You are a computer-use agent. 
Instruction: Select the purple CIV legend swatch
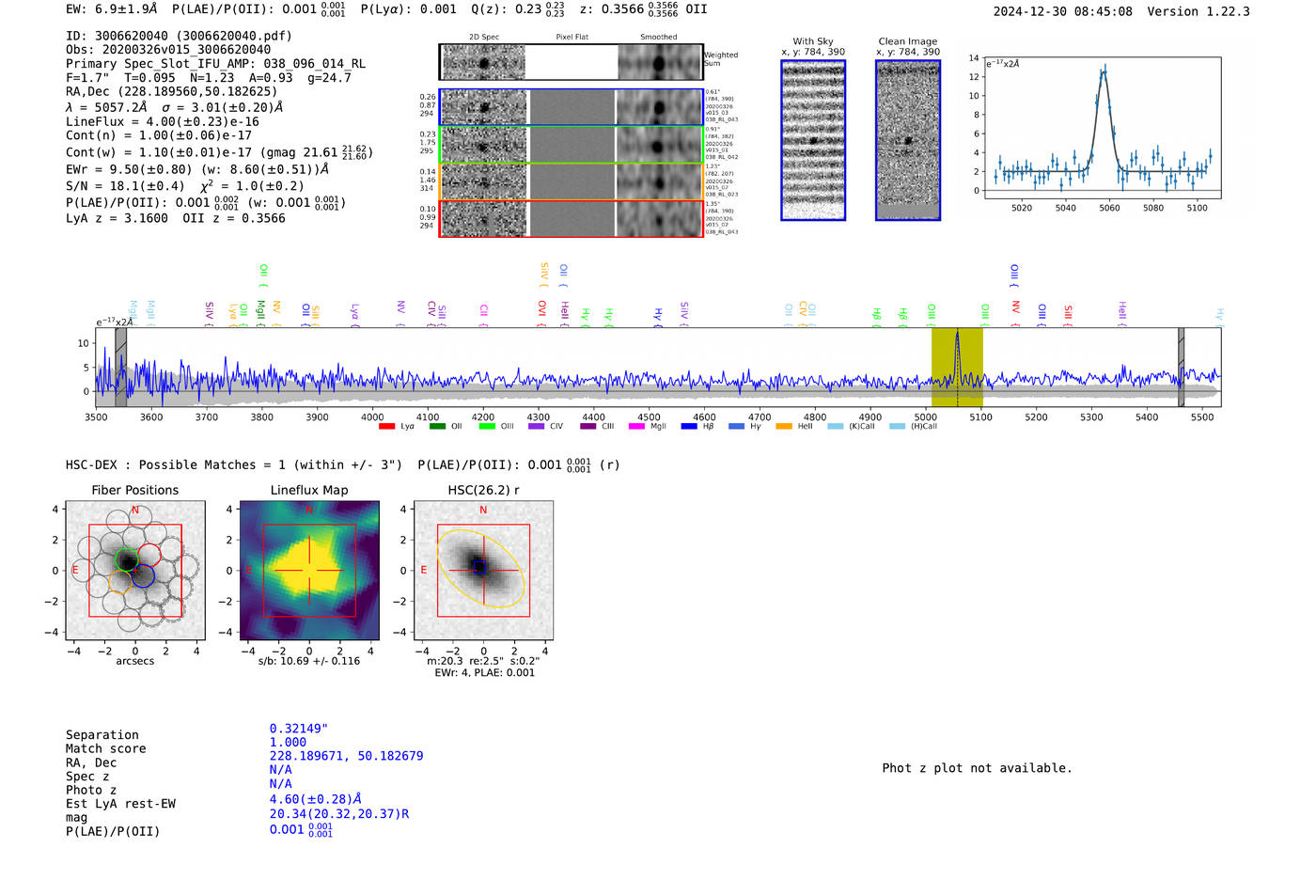537,427
